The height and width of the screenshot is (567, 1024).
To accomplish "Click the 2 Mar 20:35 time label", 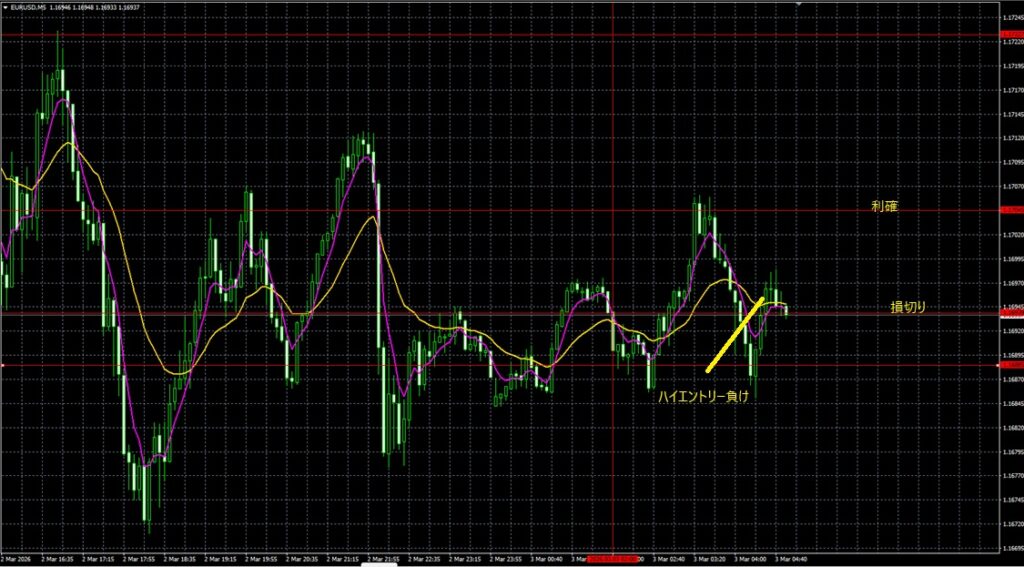I will [301, 560].
